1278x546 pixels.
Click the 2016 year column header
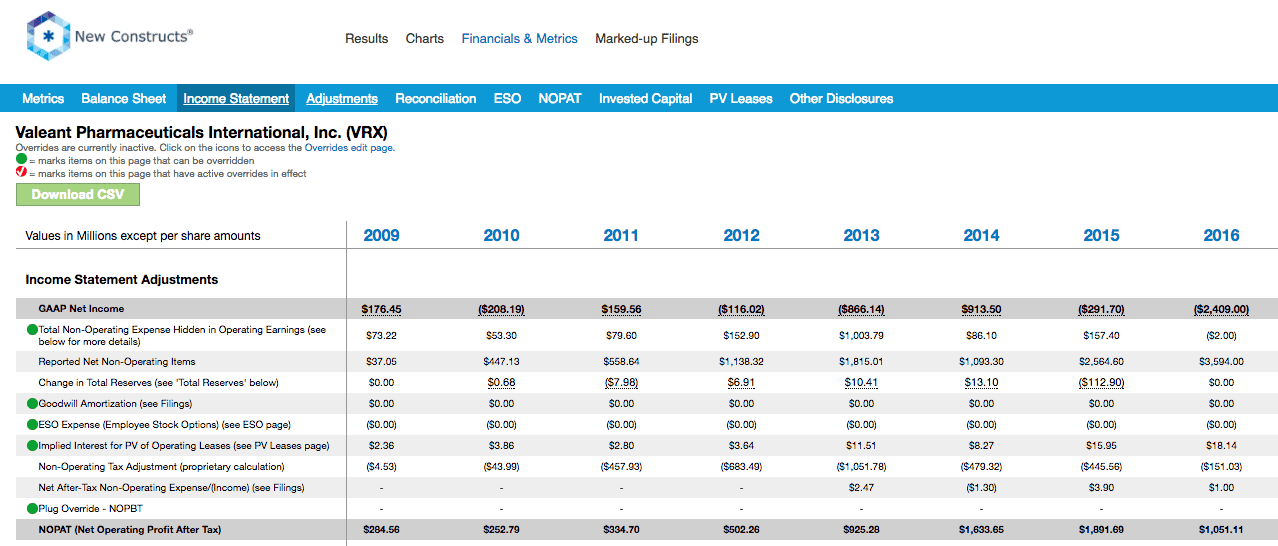click(x=1221, y=235)
